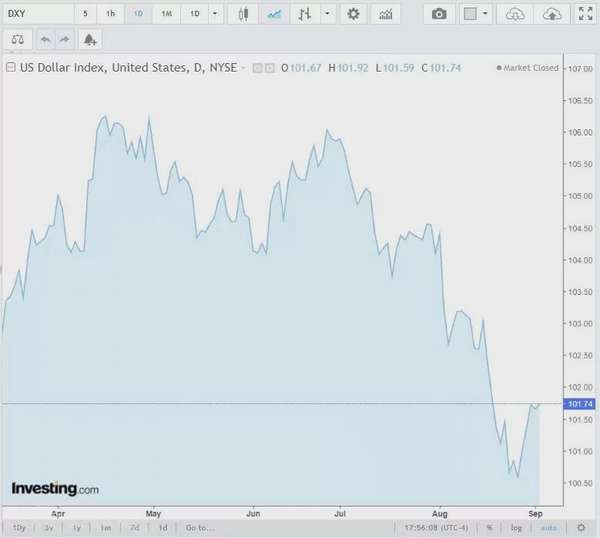Viewport: 600px width, 538px height.
Task: Click the DXY symbol search field
Action: click(38, 14)
